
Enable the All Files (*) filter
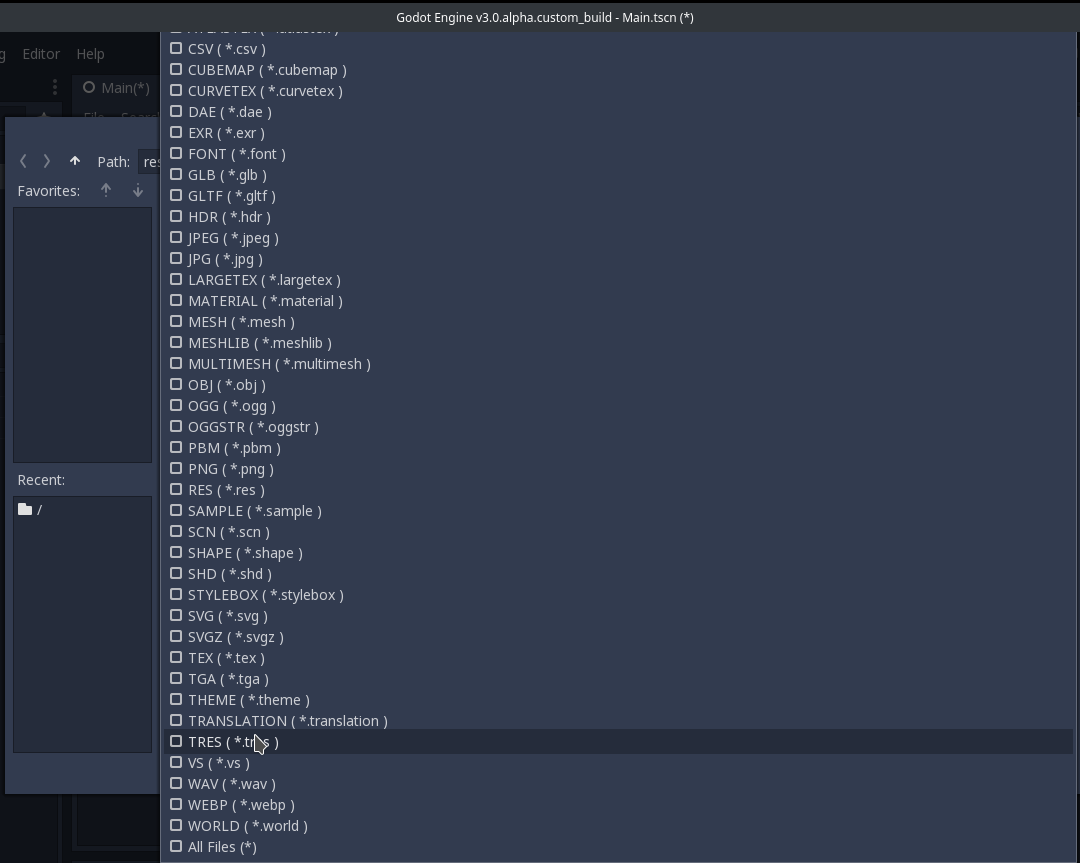click(176, 846)
